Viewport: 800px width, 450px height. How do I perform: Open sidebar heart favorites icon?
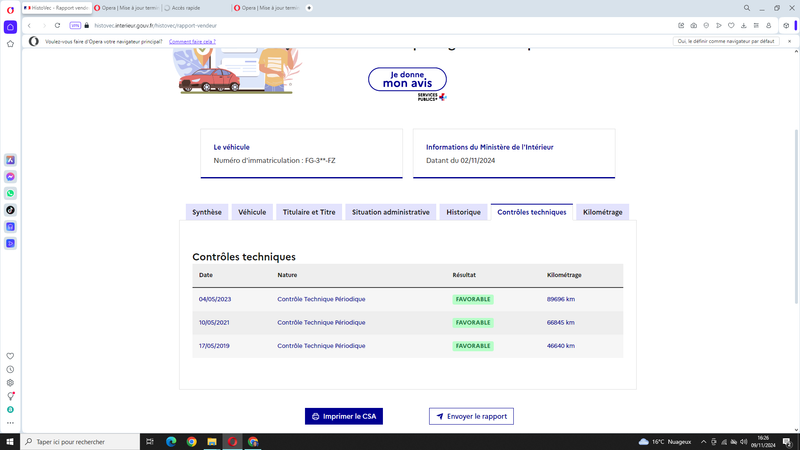point(10,356)
